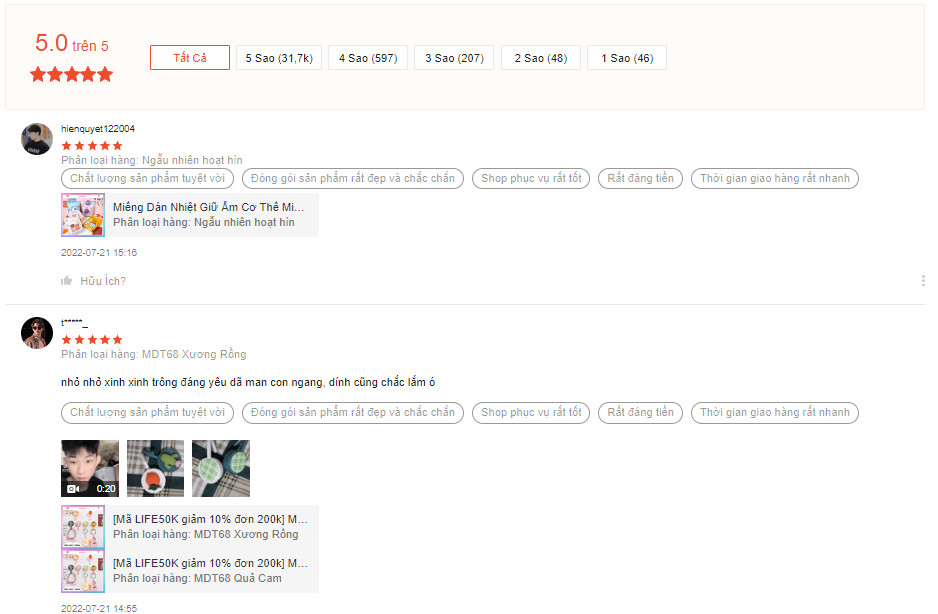The image size is (938, 614).
Task: Select the Tất Cả filter tab
Action: pyautogui.click(x=190, y=58)
